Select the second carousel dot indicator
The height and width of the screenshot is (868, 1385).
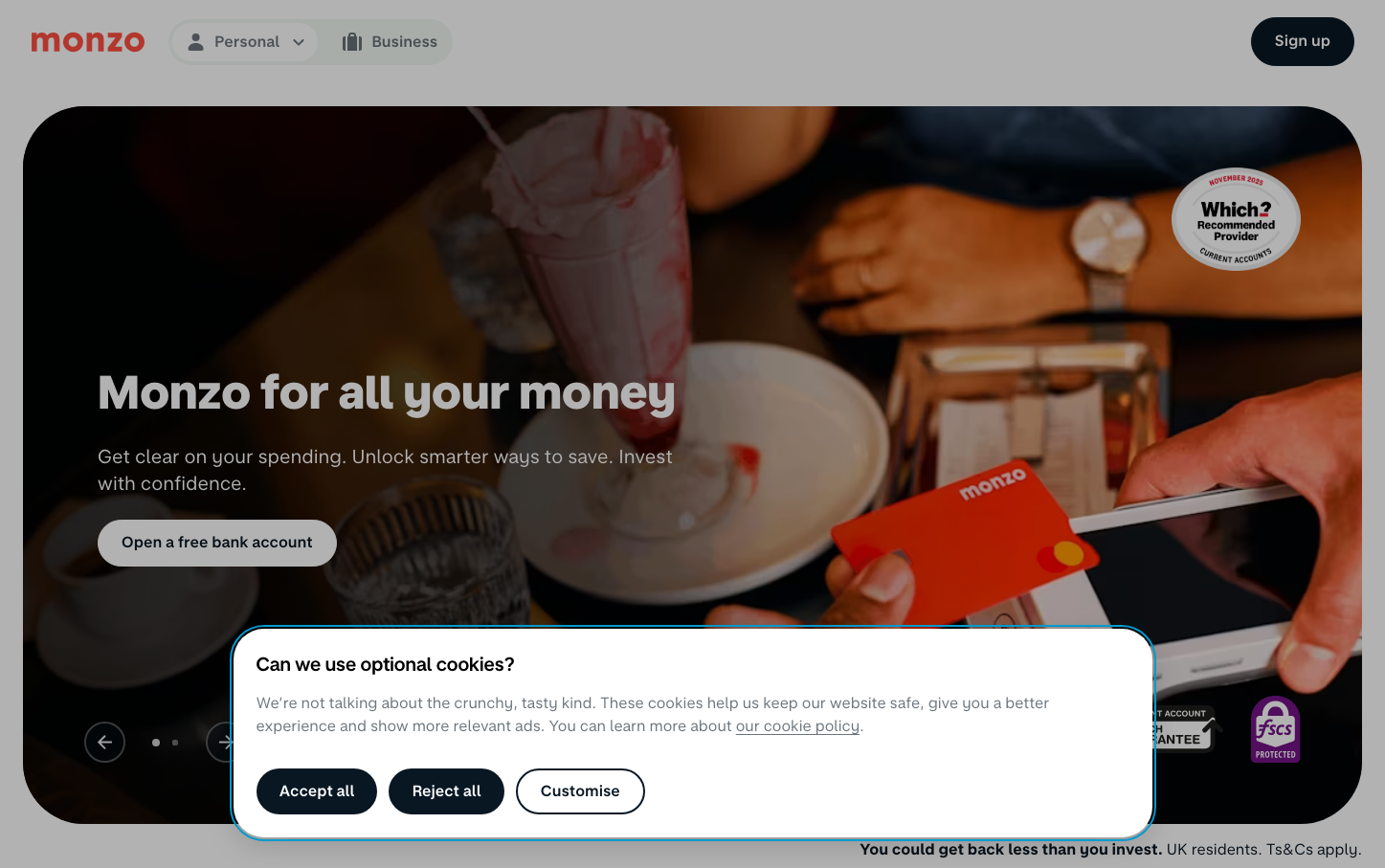point(175,743)
